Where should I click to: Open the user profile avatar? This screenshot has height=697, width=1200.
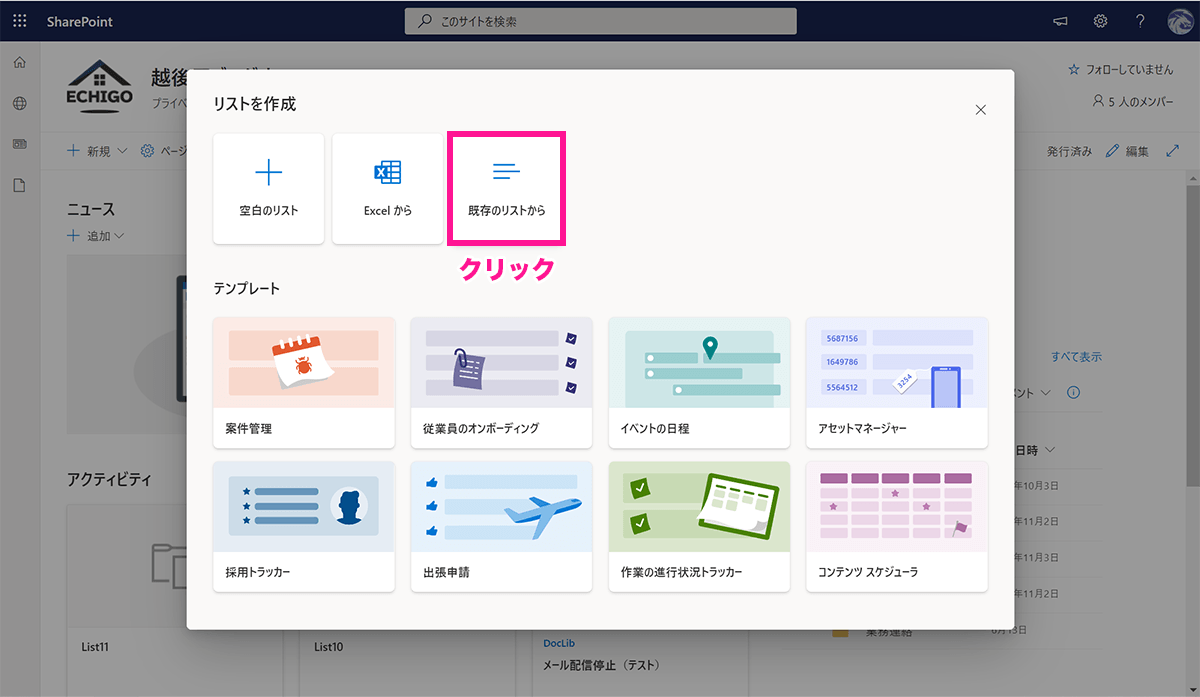tap(1180, 21)
